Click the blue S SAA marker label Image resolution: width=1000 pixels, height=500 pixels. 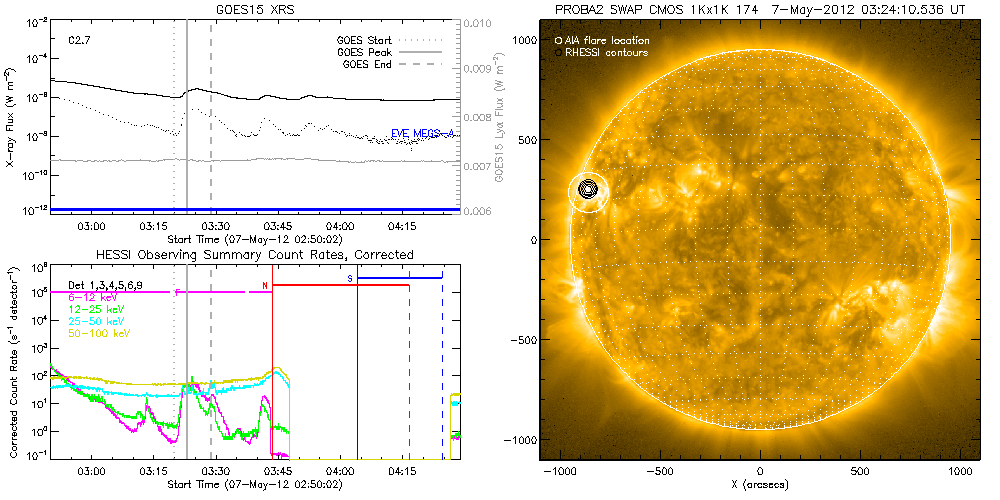pos(349,279)
